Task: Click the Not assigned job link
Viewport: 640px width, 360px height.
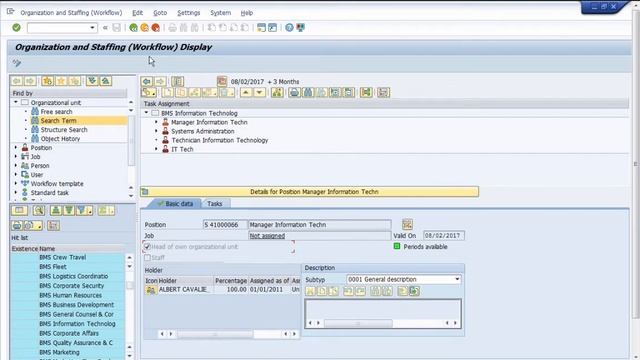Action: [267, 236]
